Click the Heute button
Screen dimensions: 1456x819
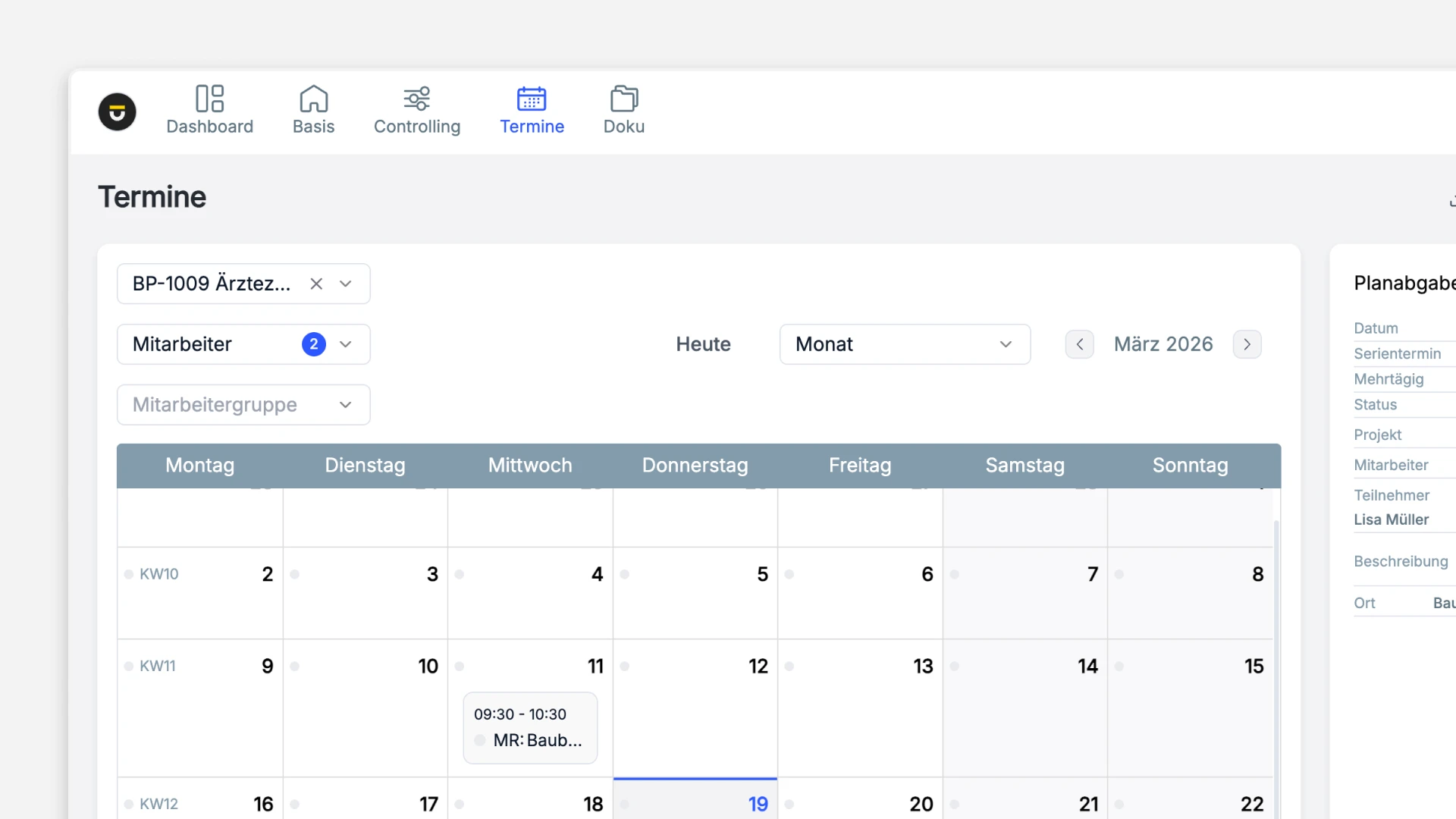click(703, 344)
